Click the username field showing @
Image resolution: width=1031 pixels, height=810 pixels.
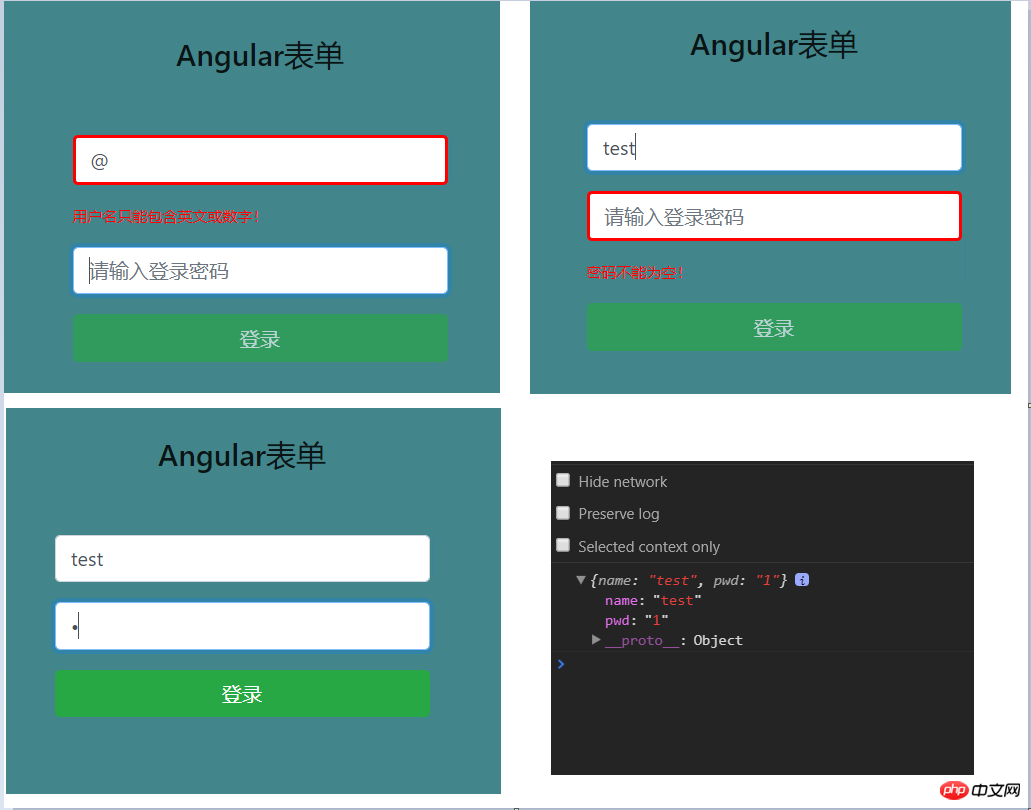pos(260,160)
